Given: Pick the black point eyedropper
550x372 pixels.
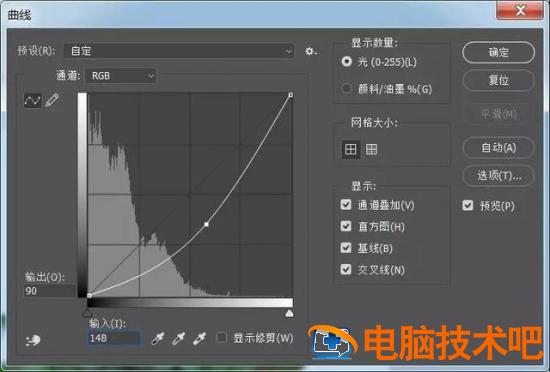Looking at the screenshot, I should (157, 338).
